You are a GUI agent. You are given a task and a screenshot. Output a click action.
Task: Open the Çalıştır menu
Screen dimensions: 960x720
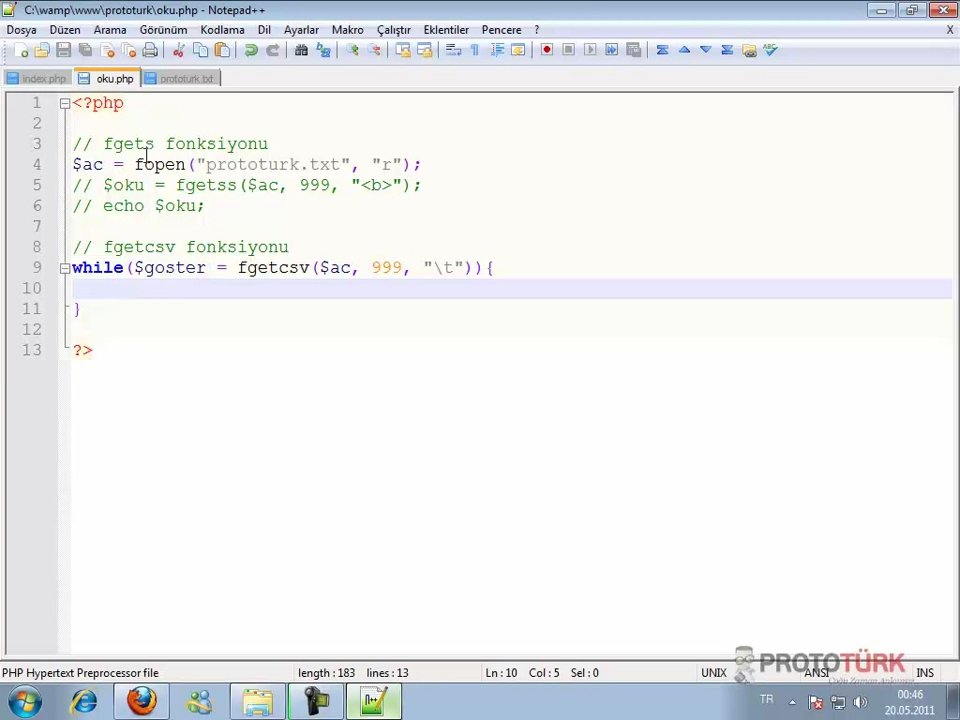394,30
